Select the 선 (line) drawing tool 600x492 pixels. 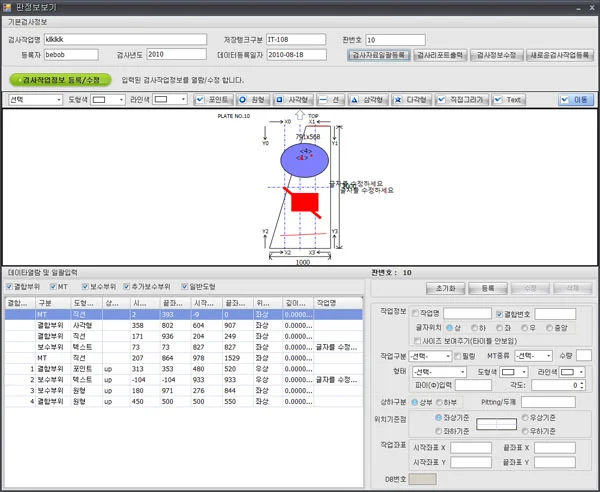pyautogui.click(x=331, y=100)
